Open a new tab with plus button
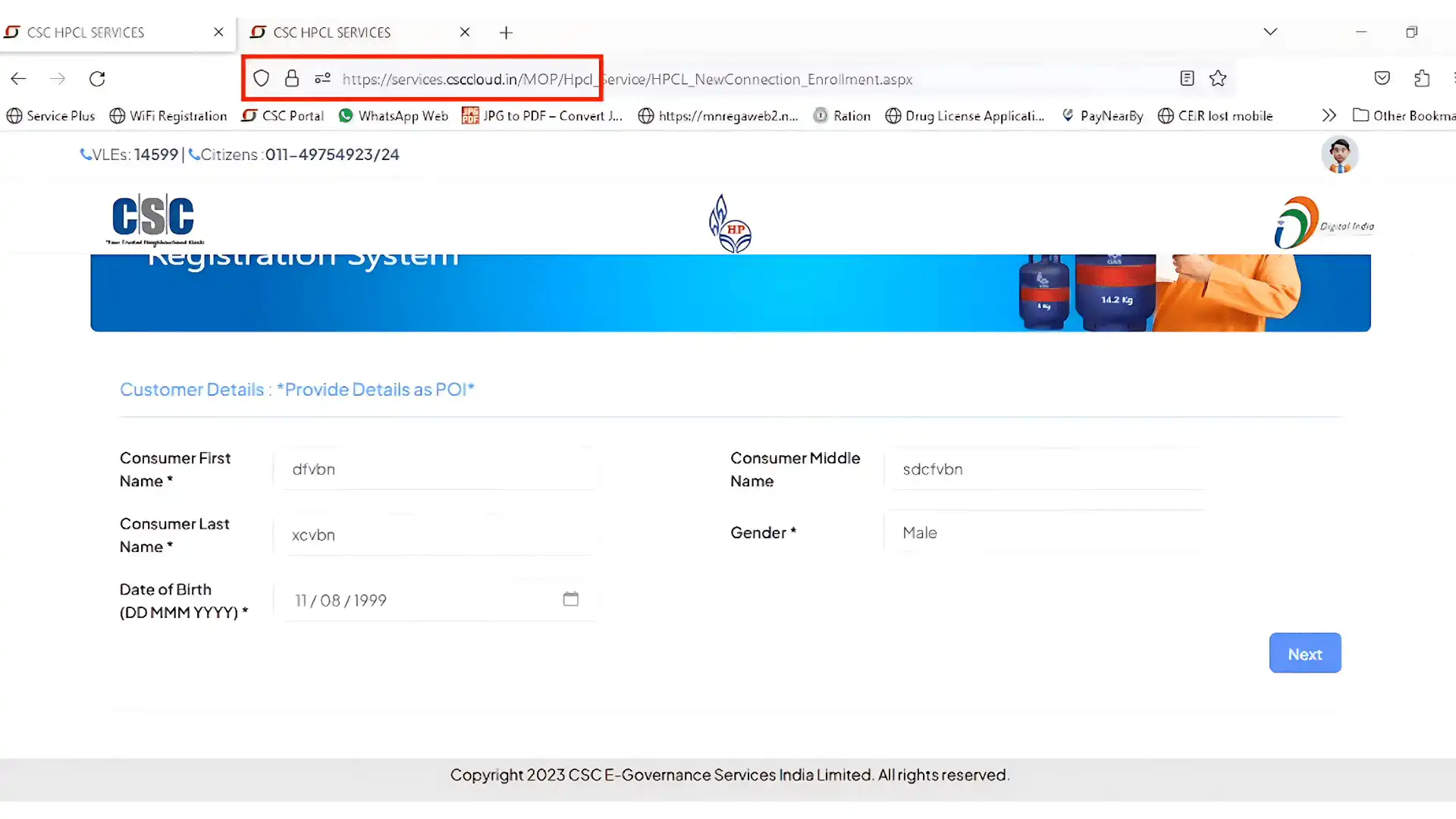 506,33
